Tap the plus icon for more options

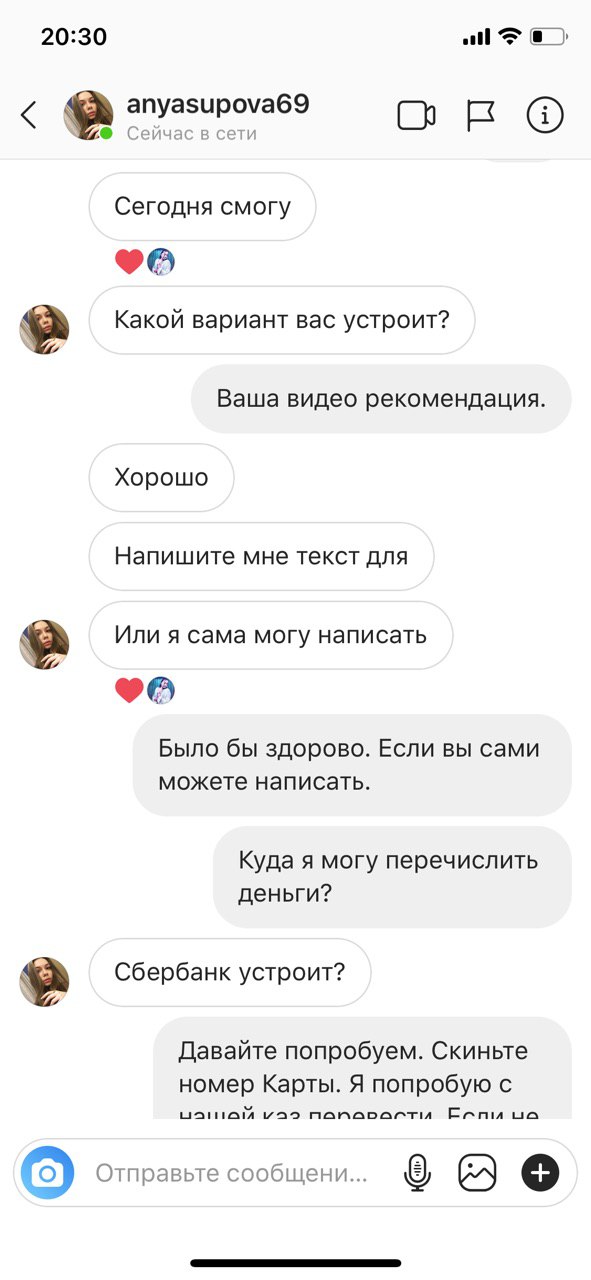[x=540, y=1172]
